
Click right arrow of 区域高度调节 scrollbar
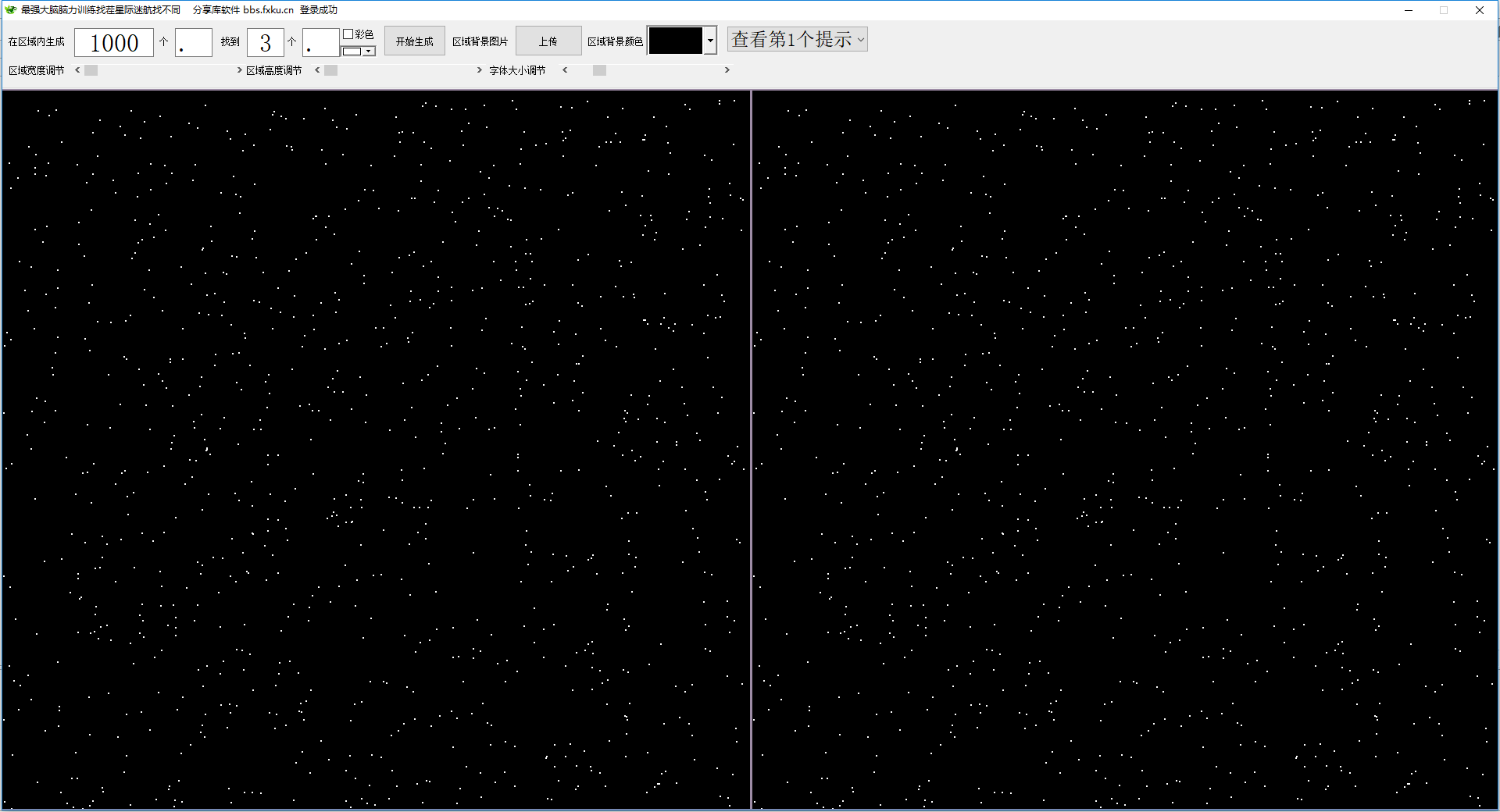pos(479,70)
